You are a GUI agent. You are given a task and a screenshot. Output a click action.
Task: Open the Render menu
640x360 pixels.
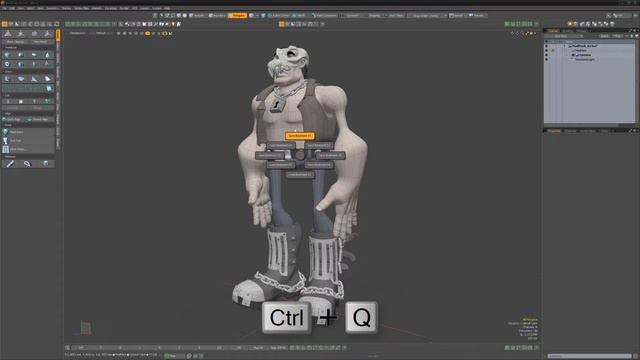[x=124, y=8]
